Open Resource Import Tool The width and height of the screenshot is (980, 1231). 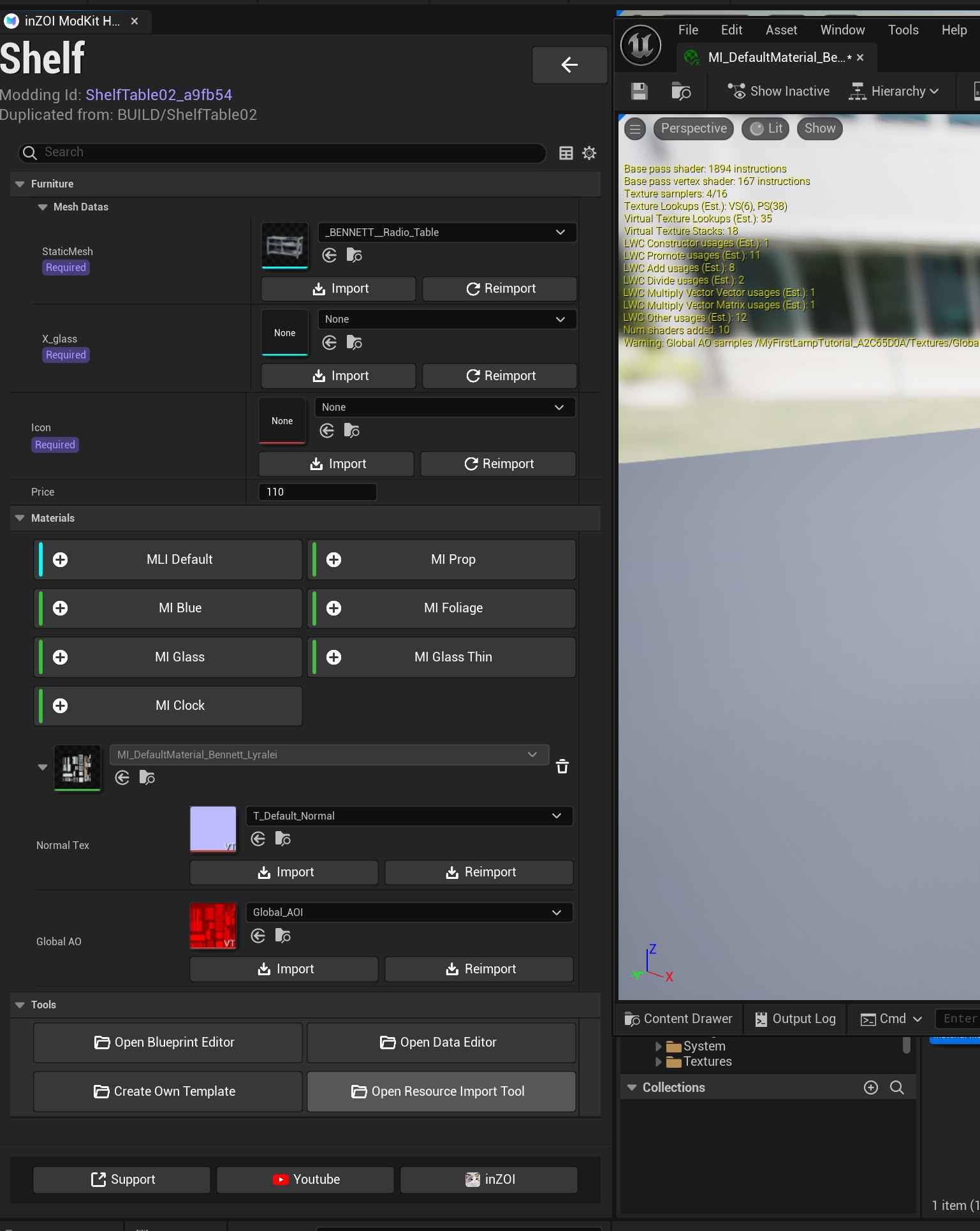(441, 1092)
